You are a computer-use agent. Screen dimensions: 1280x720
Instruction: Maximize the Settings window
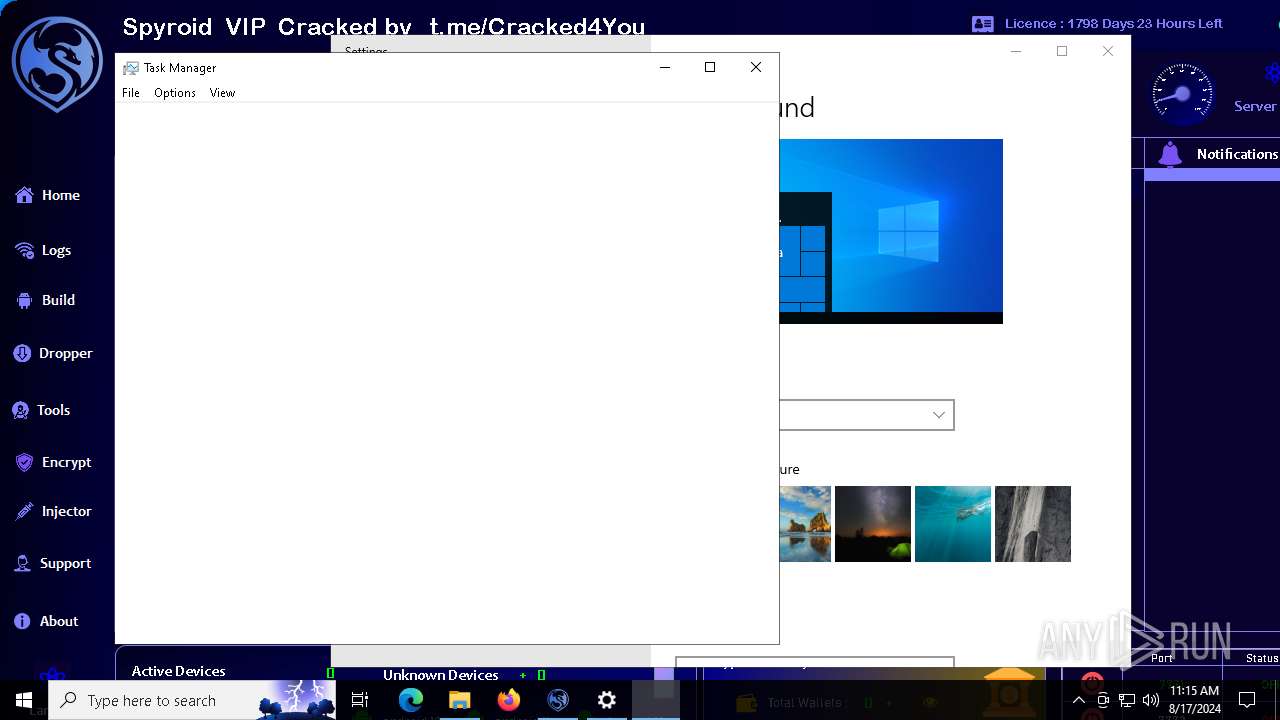pyautogui.click(x=1062, y=51)
